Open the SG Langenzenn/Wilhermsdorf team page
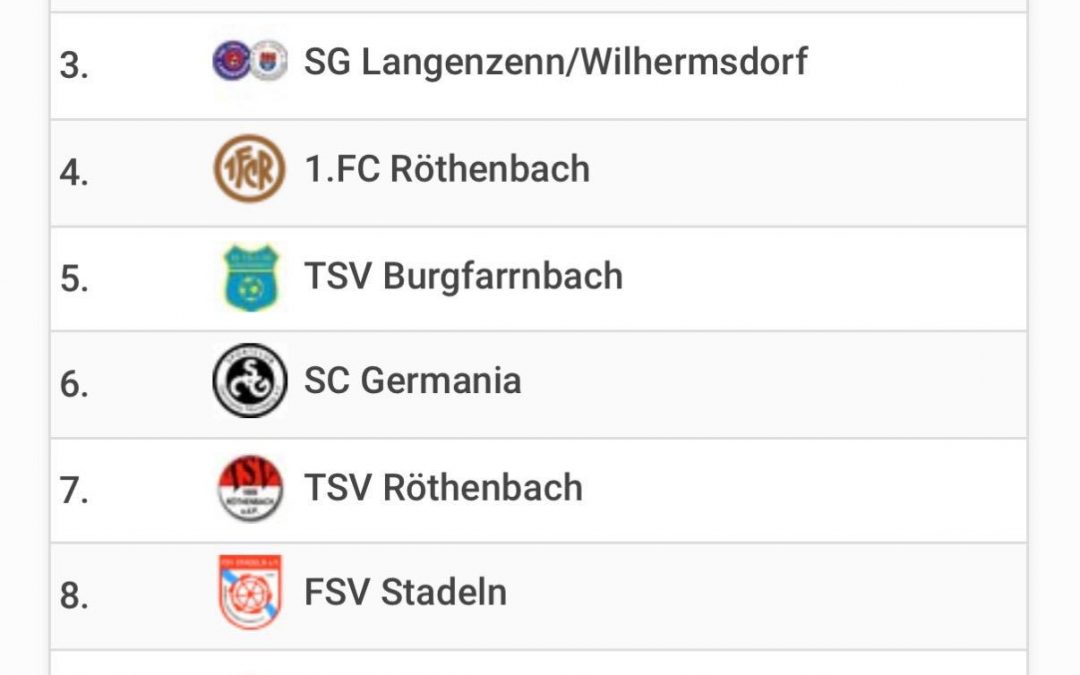This screenshot has height=675, width=1080. click(x=555, y=62)
